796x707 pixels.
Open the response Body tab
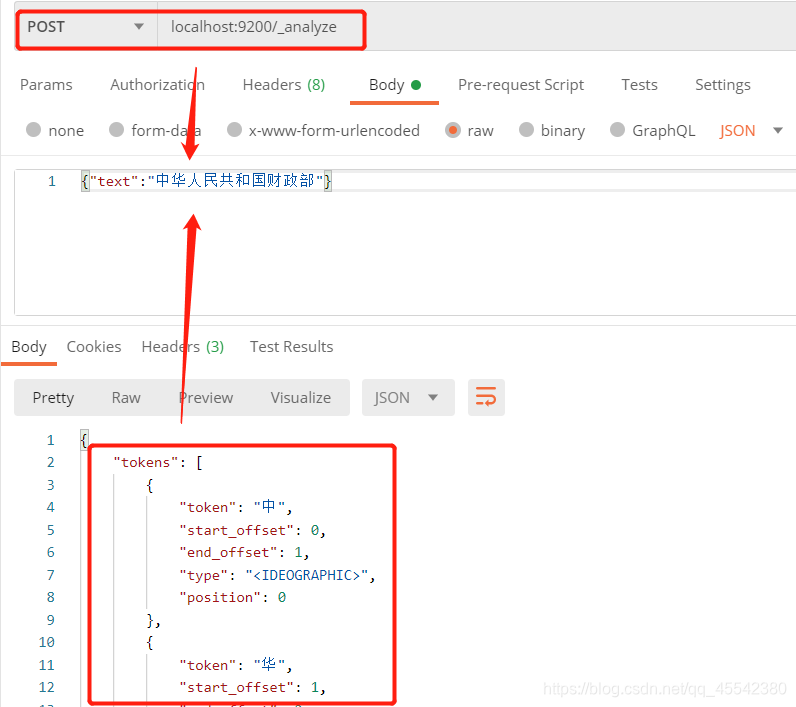(29, 347)
